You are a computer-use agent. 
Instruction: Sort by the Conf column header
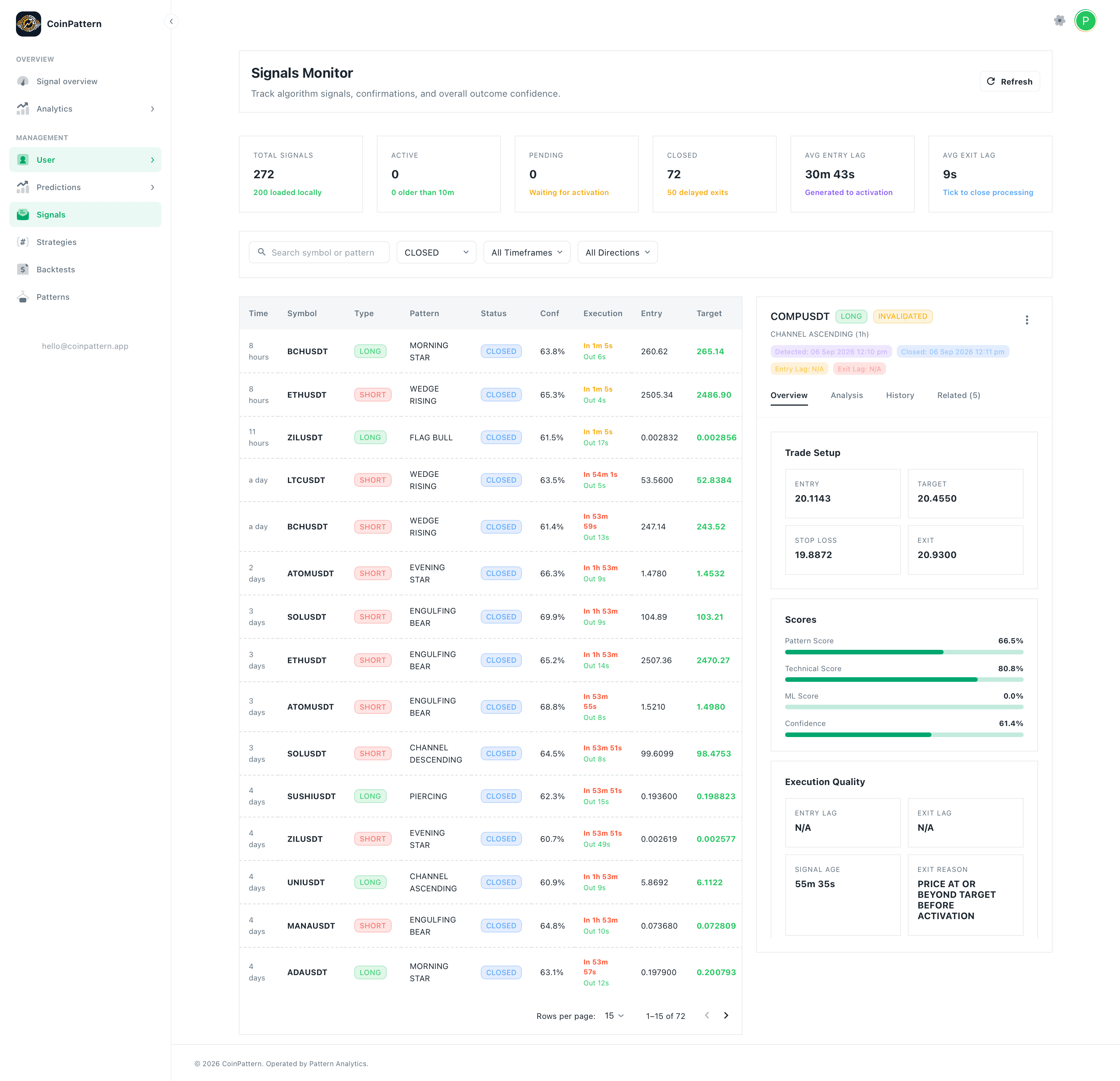(x=549, y=313)
